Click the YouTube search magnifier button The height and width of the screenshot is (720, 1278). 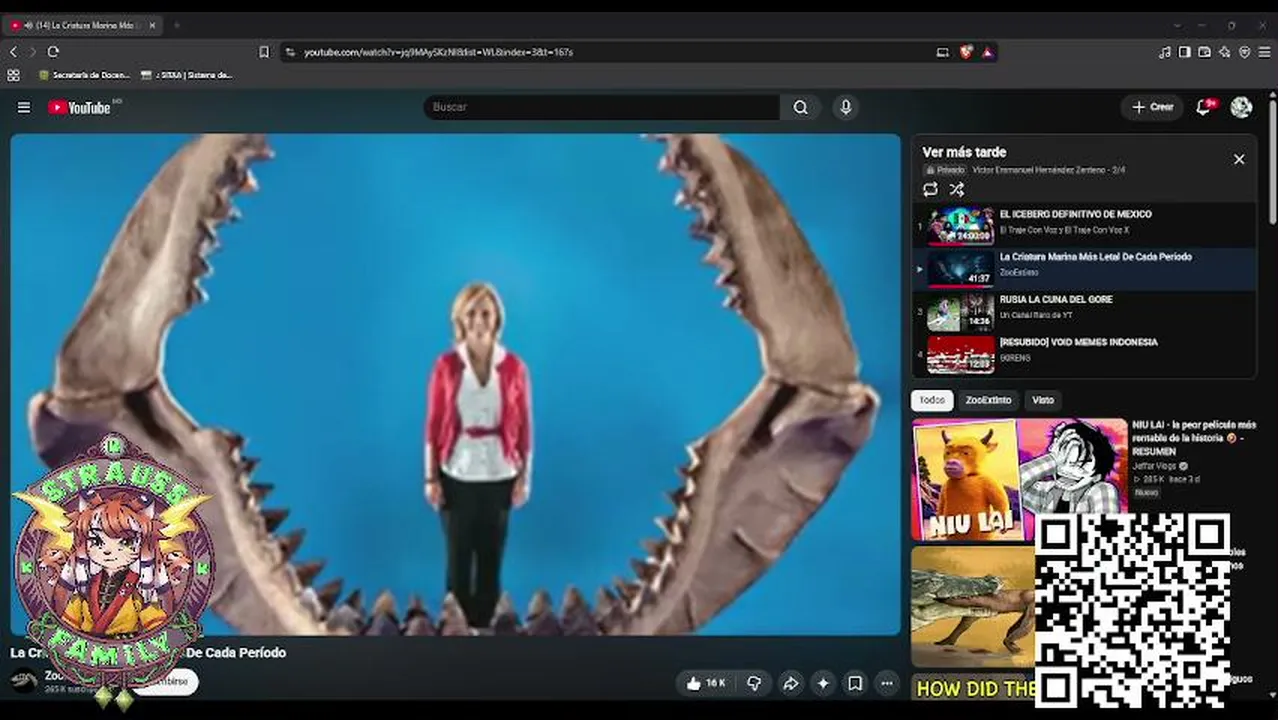800,107
